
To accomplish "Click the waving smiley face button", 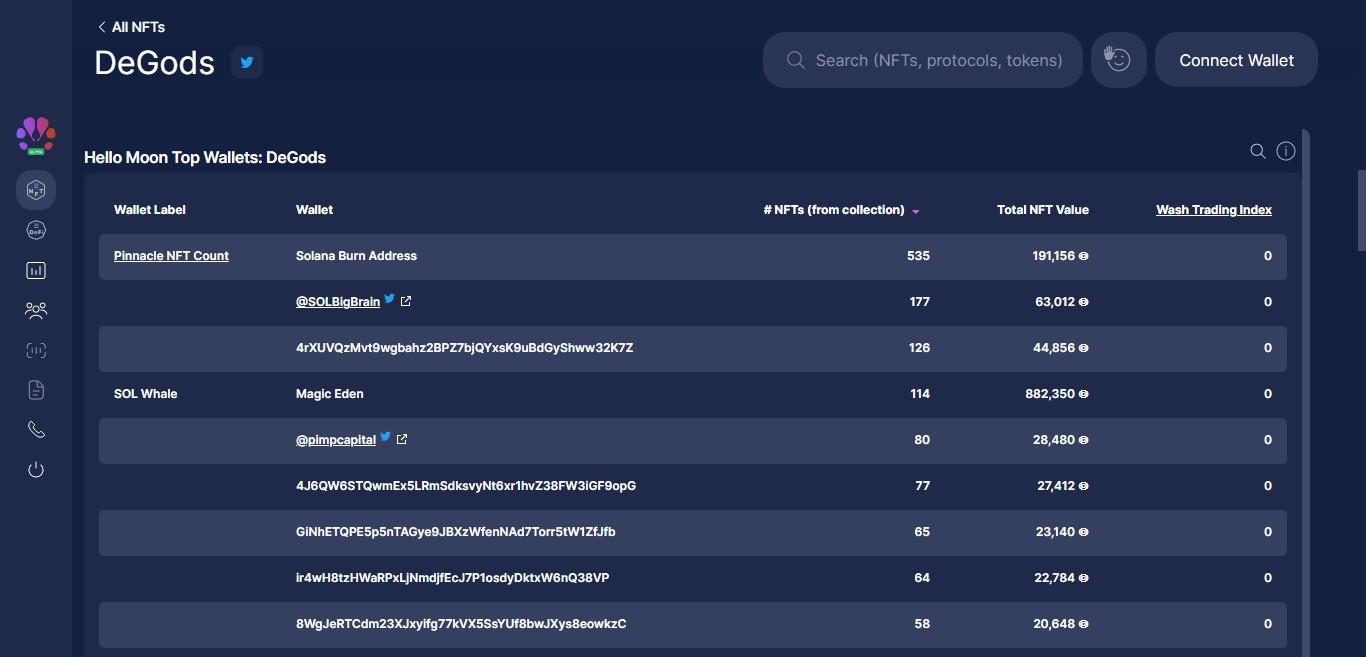I will 1118,60.
